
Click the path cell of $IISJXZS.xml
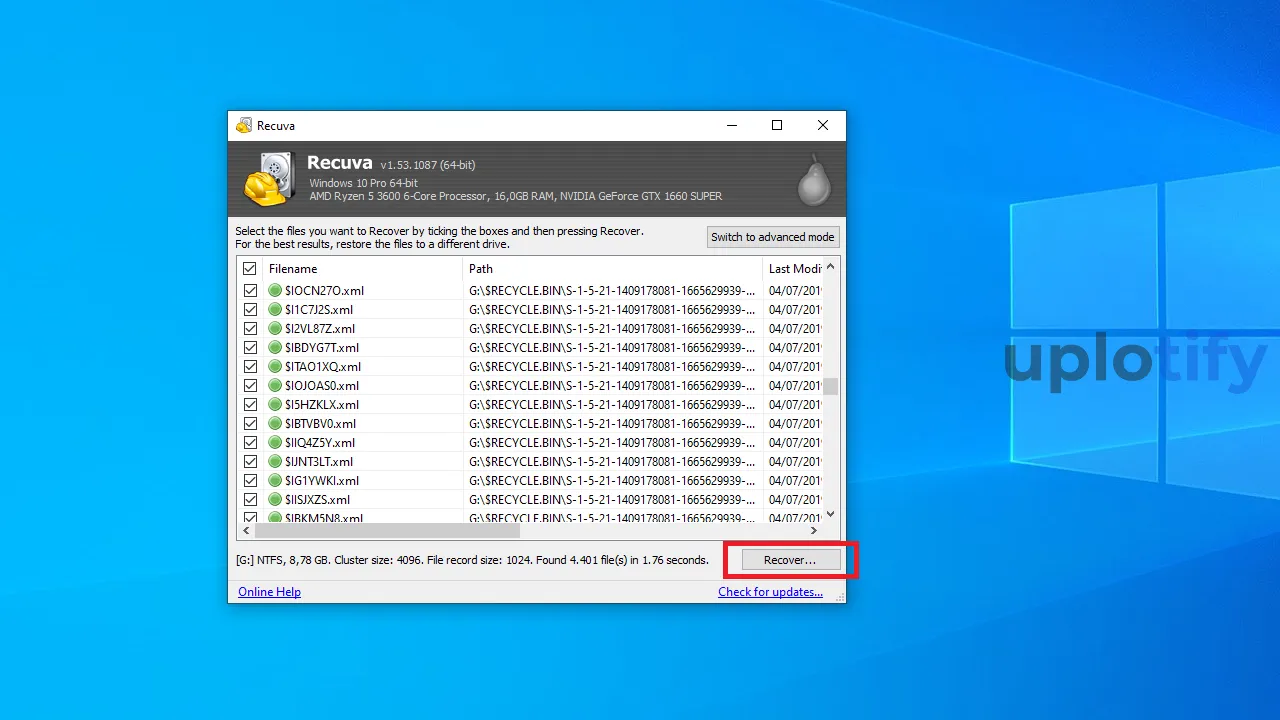[612, 500]
